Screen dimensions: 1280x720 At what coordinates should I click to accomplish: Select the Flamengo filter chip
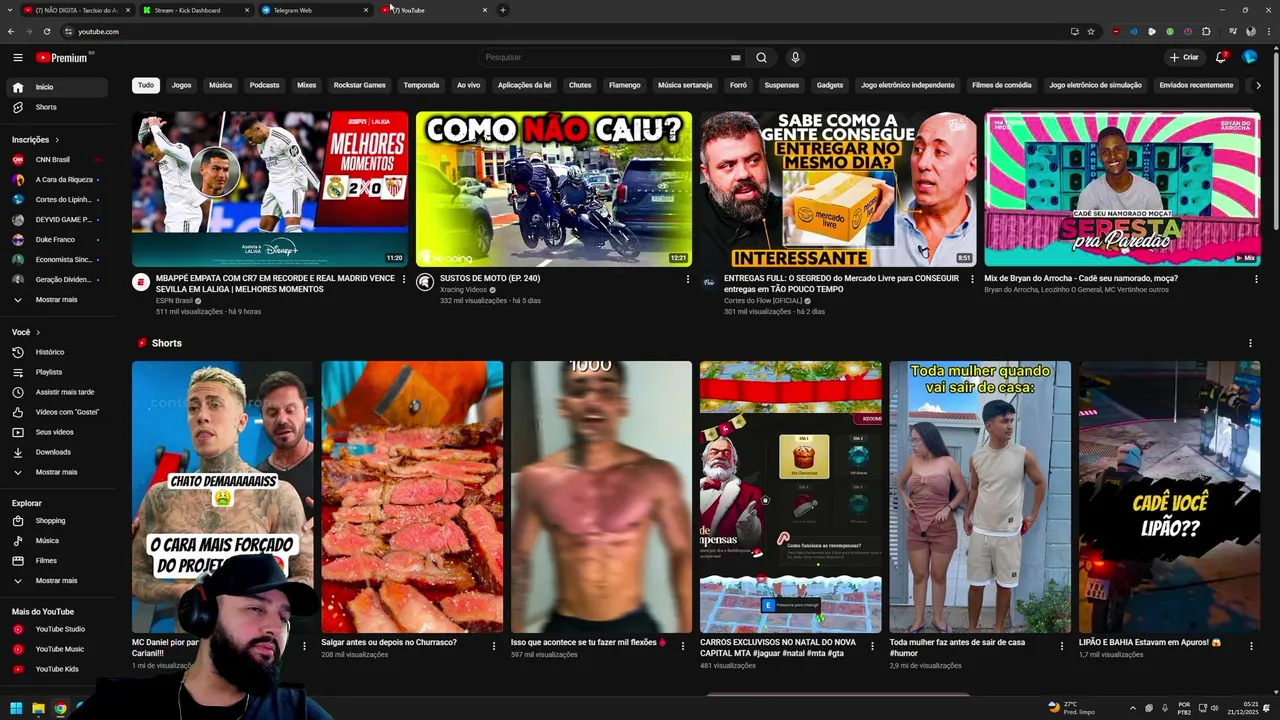coord(624,85)
